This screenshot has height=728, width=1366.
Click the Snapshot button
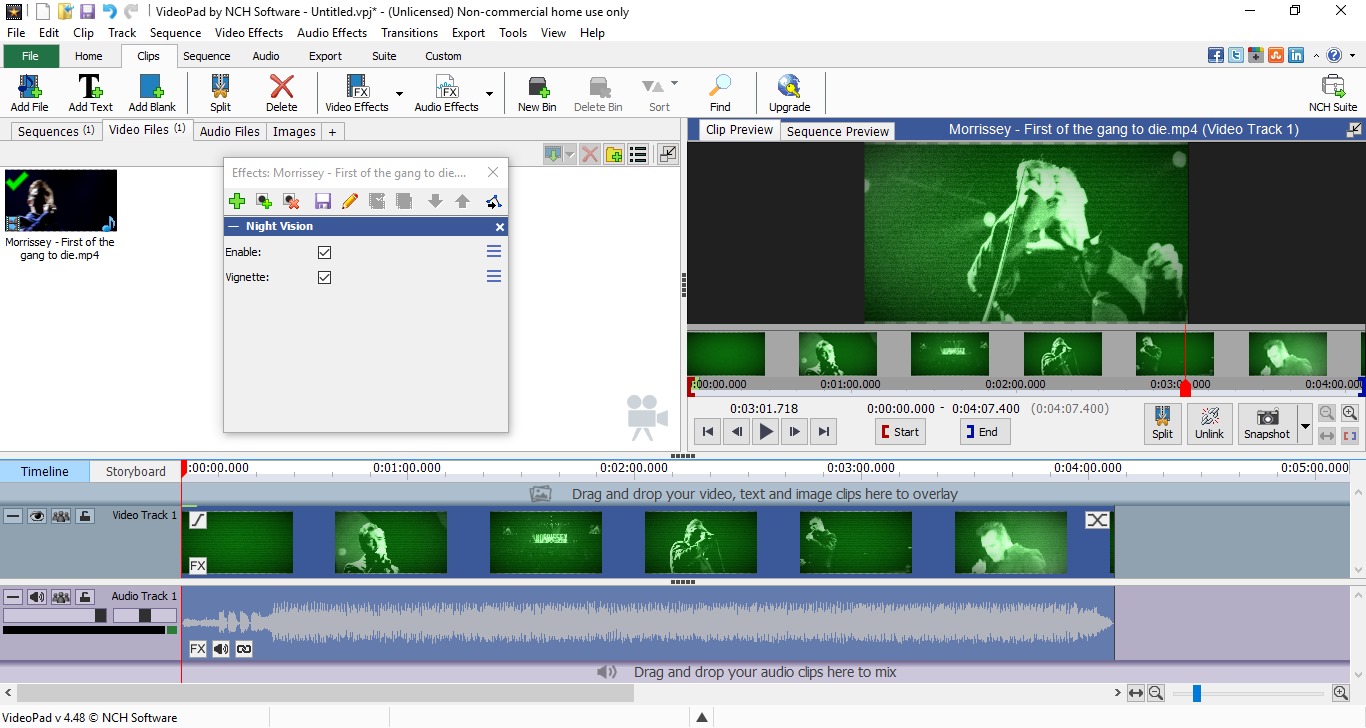point(1267,423)
